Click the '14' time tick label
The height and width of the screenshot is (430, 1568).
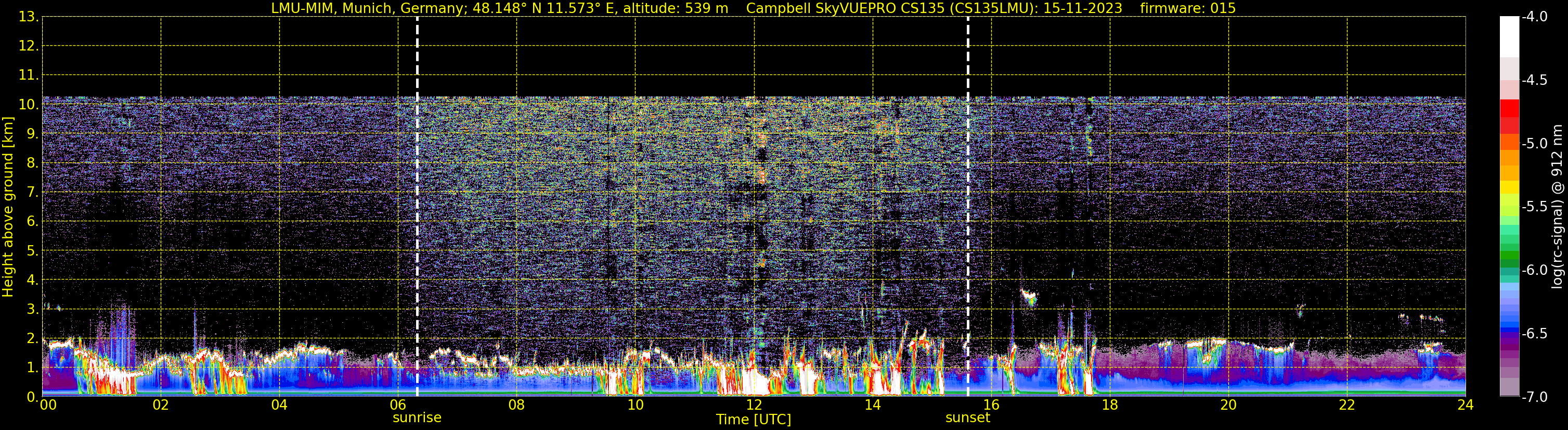(x=873, y=405)
